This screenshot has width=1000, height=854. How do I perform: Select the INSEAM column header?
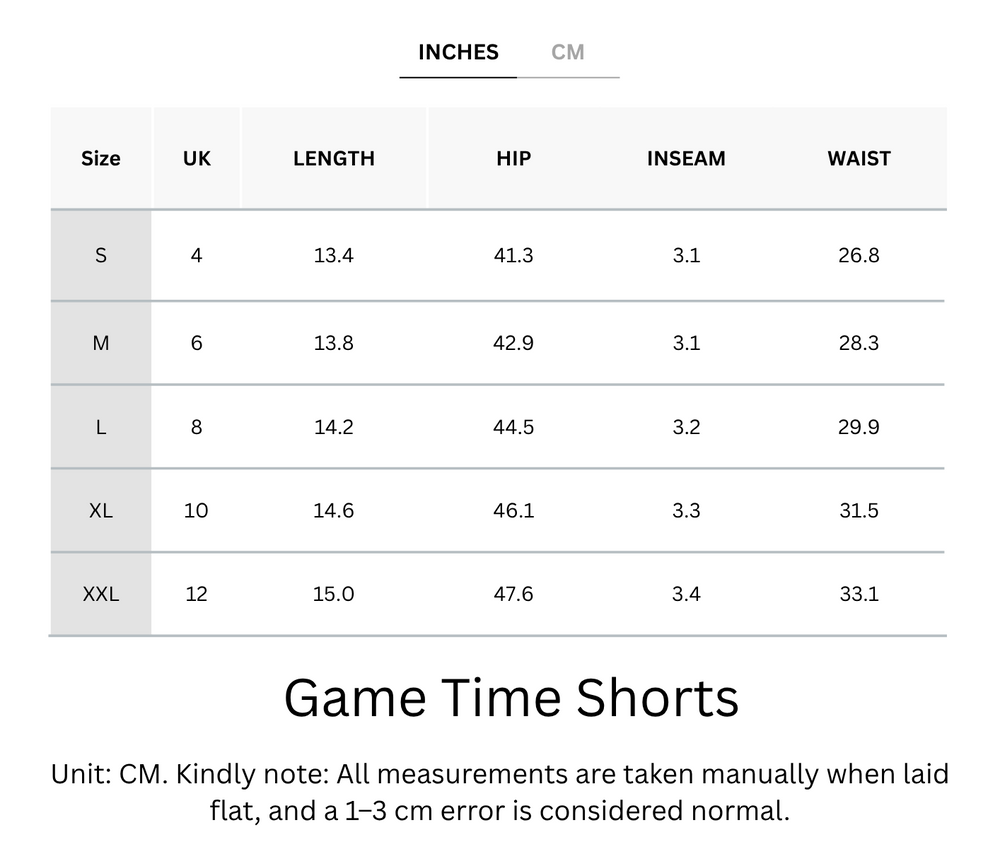pyautogui.click(x=686, y=158)
